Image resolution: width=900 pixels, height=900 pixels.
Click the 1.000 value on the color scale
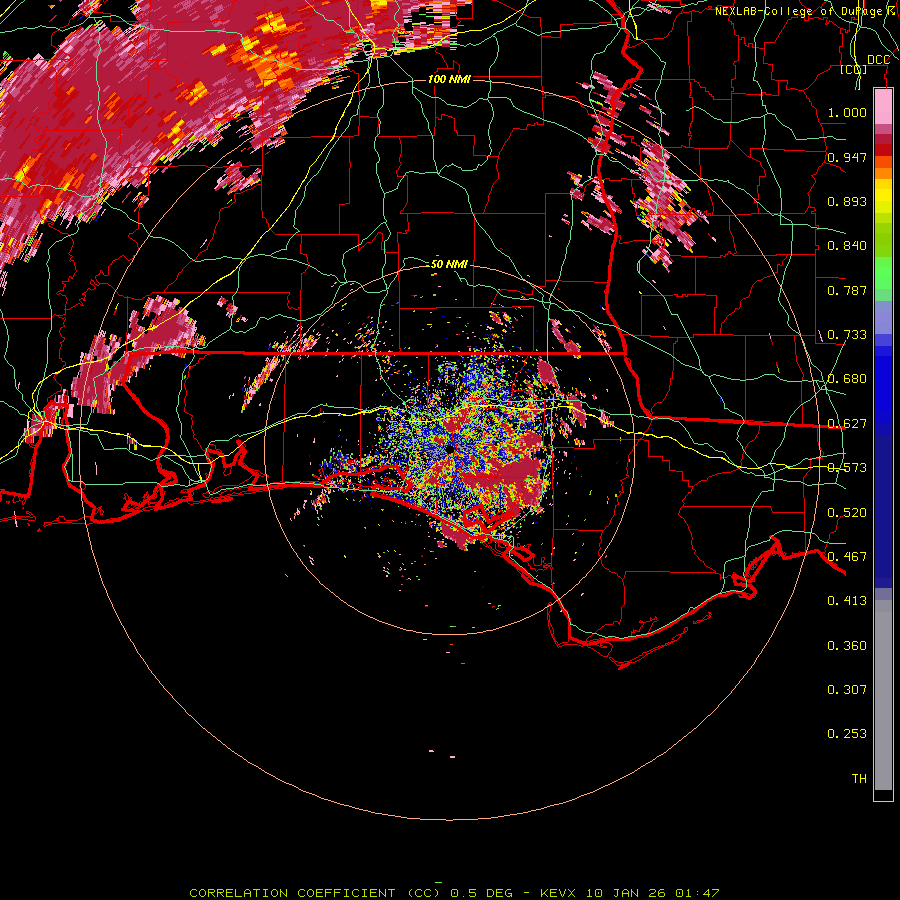click(847, 112)
